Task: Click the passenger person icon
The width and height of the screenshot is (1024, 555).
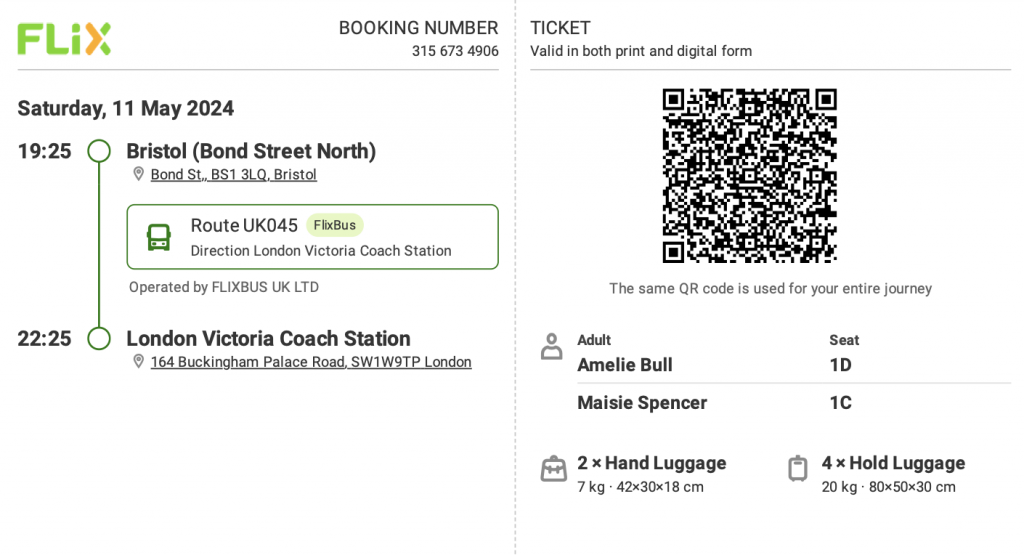Action: coord(552,347)
